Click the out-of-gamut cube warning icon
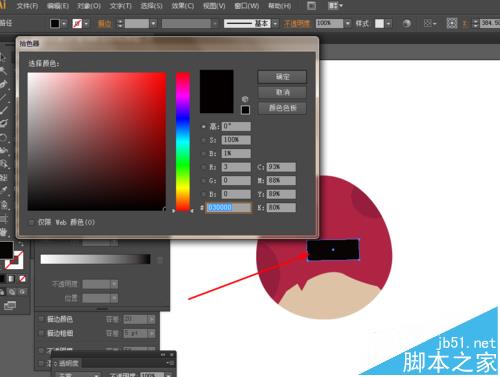The width and height of the screenshot is (500, 377). (245, 99)
